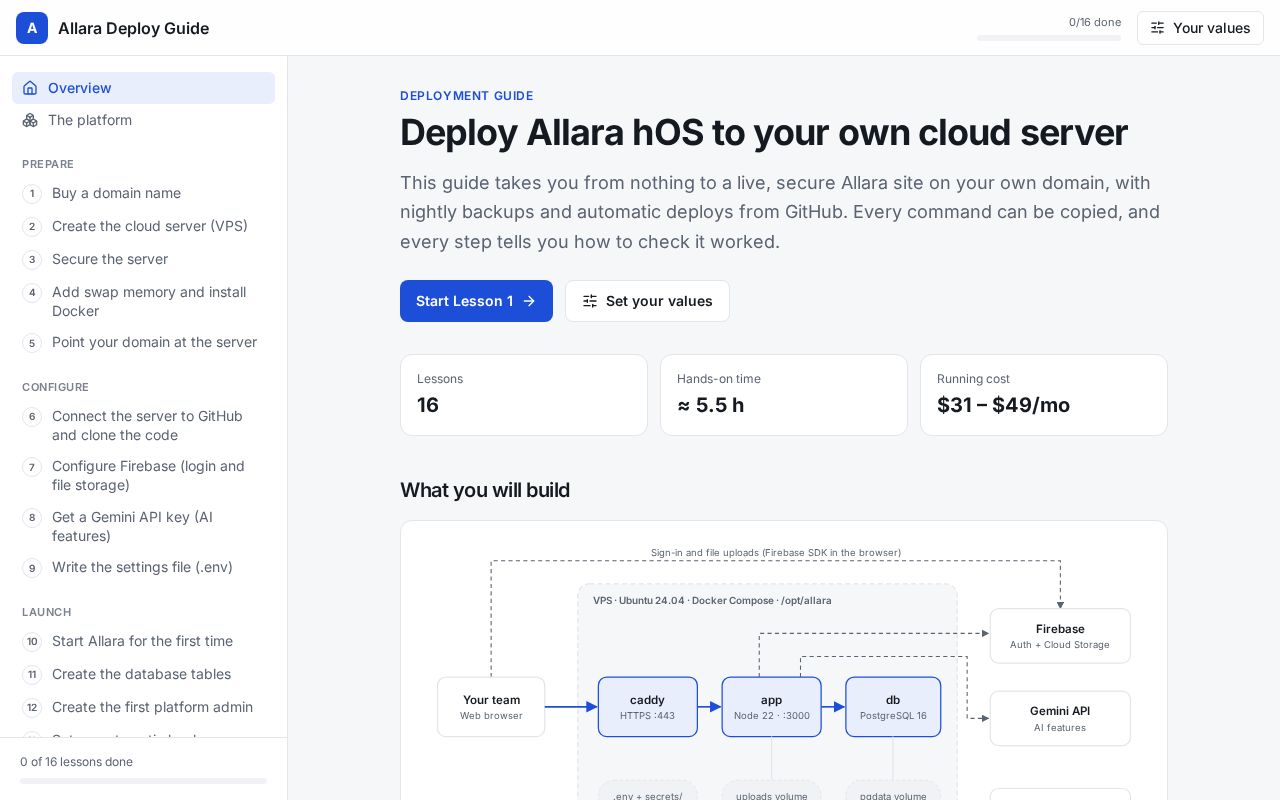
Task: Click the caddy node in the diagram
Action: coord(648,707)
